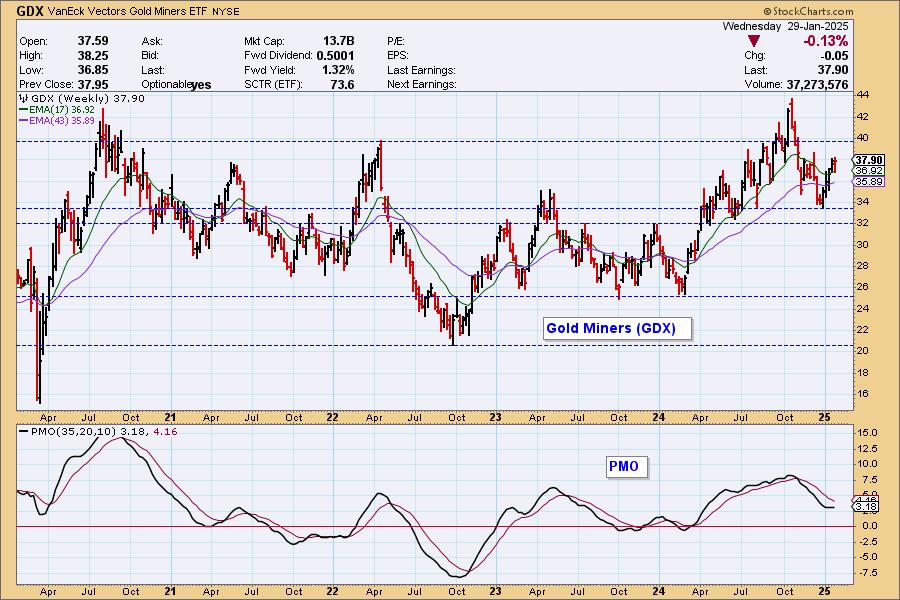Click the boxed 35.89 EMA tag on right axis

click(x=868, y=181)
